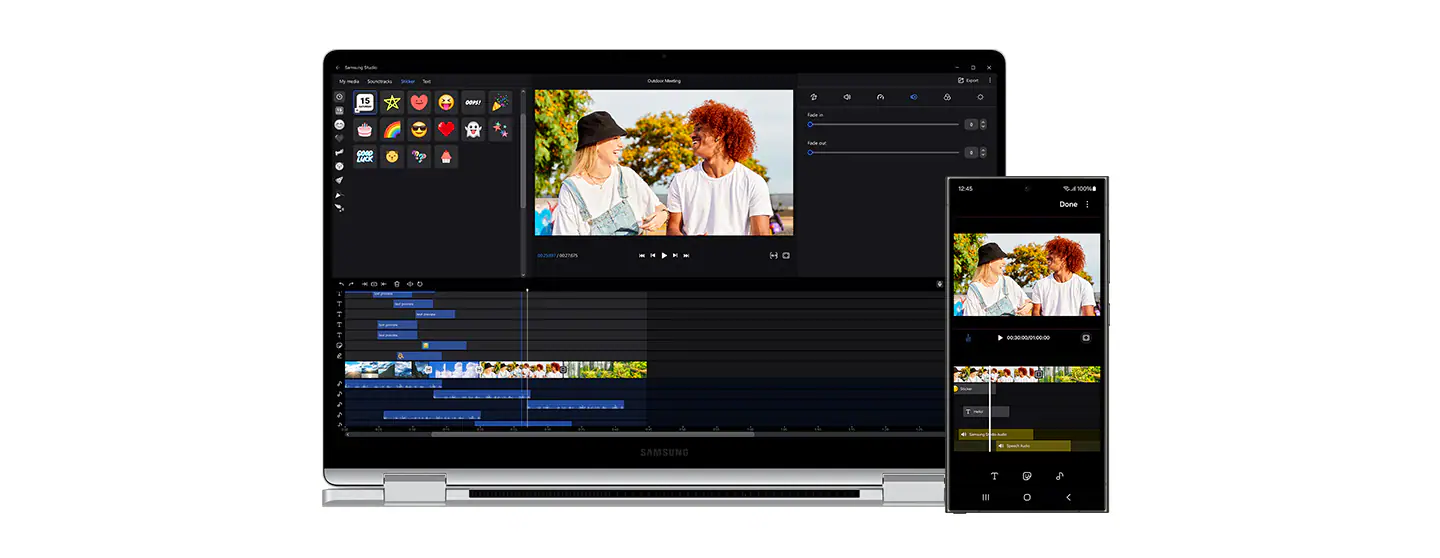Toggle fullscreen on phone preview
This screenshot has width=1440, height=558.
(x=1086, y=338)
